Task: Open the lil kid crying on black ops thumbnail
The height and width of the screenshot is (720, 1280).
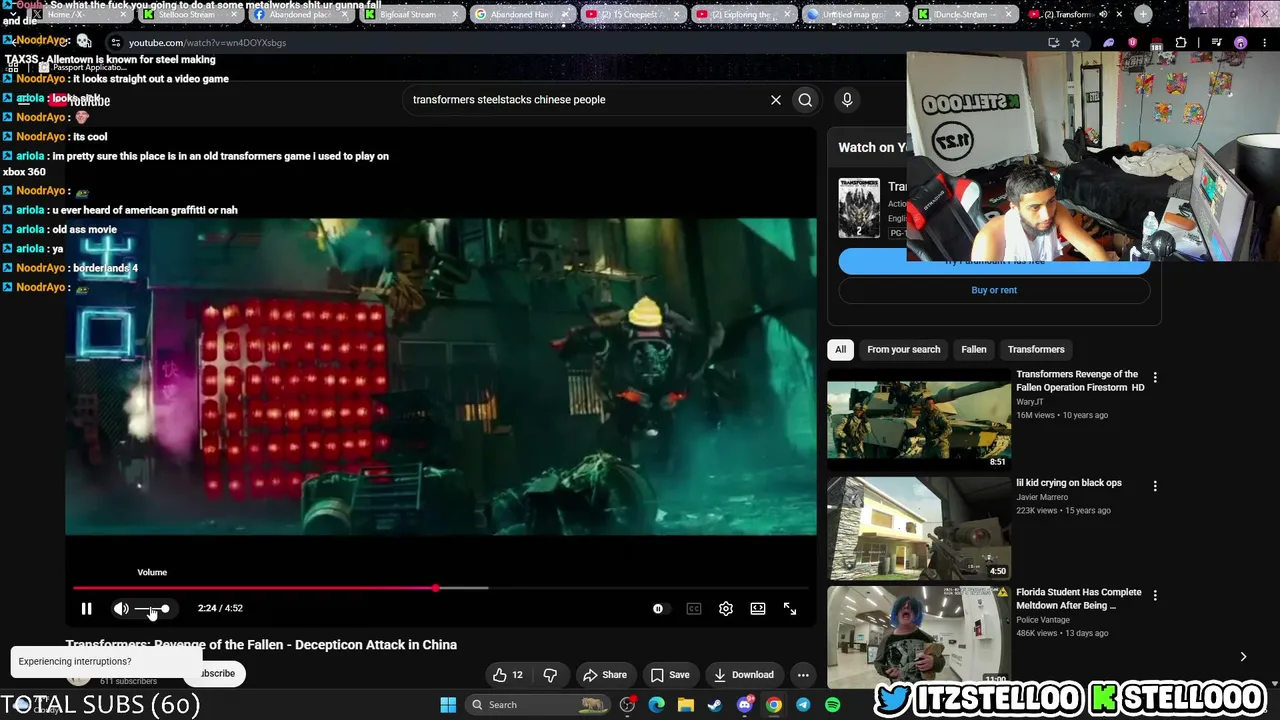Action: coord(919,528)
